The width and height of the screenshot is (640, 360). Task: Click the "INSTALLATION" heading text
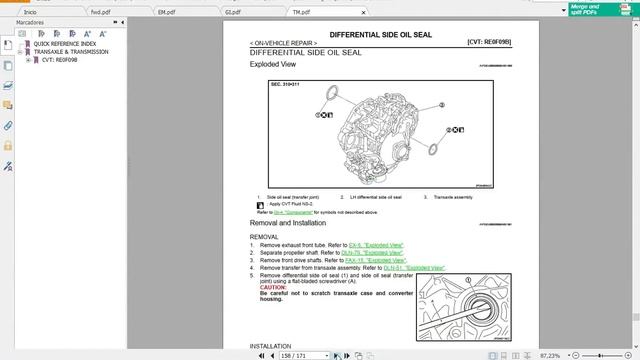click(270, 346)
